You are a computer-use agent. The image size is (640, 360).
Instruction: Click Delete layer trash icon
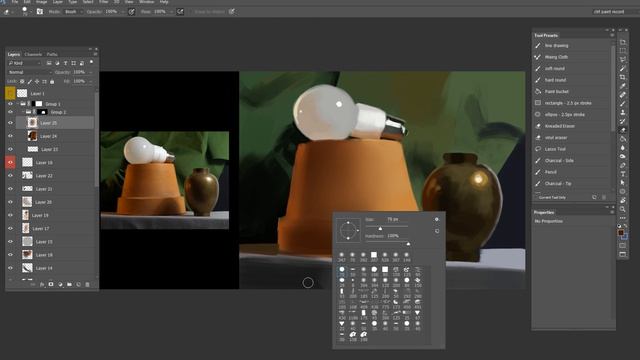(87, 284)
